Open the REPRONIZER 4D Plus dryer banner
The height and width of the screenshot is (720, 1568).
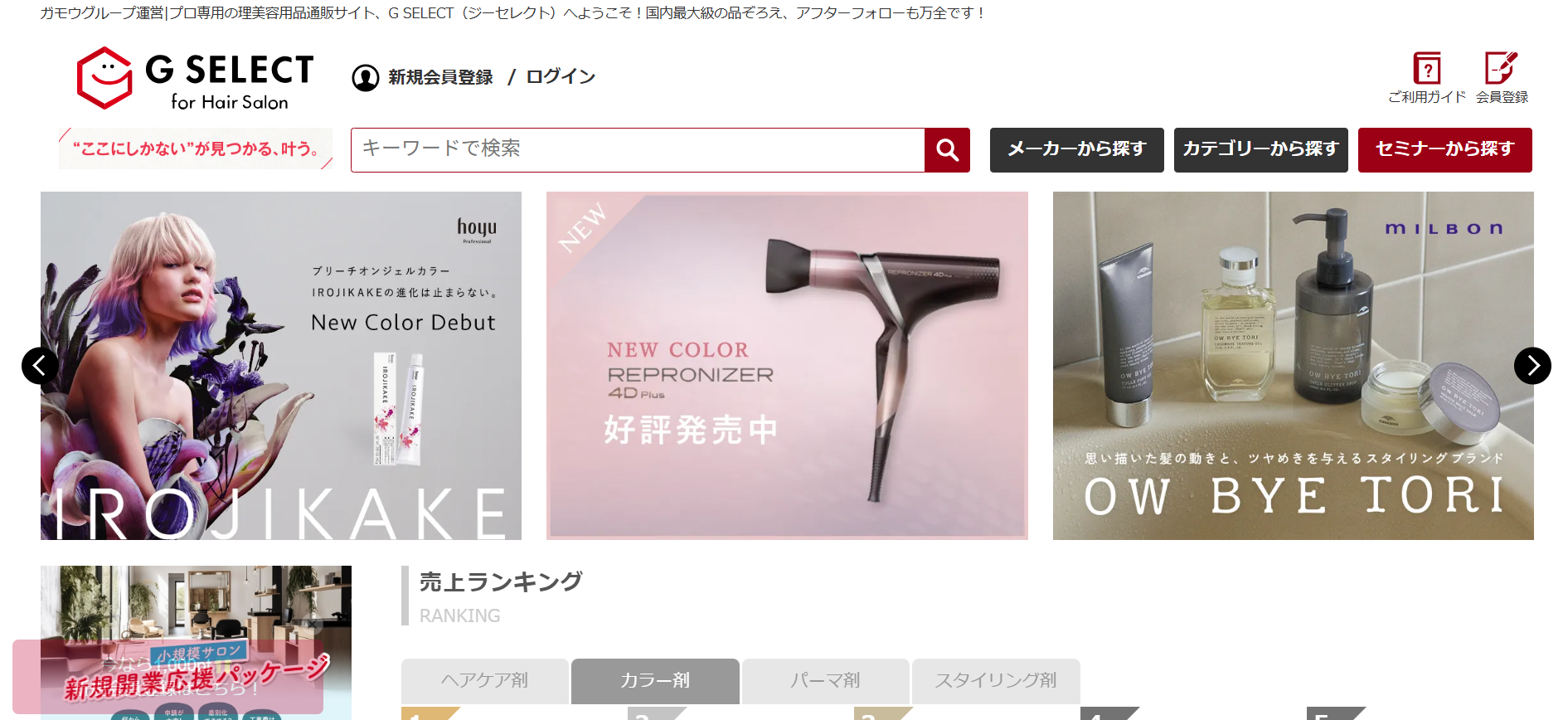pos(787,366)
